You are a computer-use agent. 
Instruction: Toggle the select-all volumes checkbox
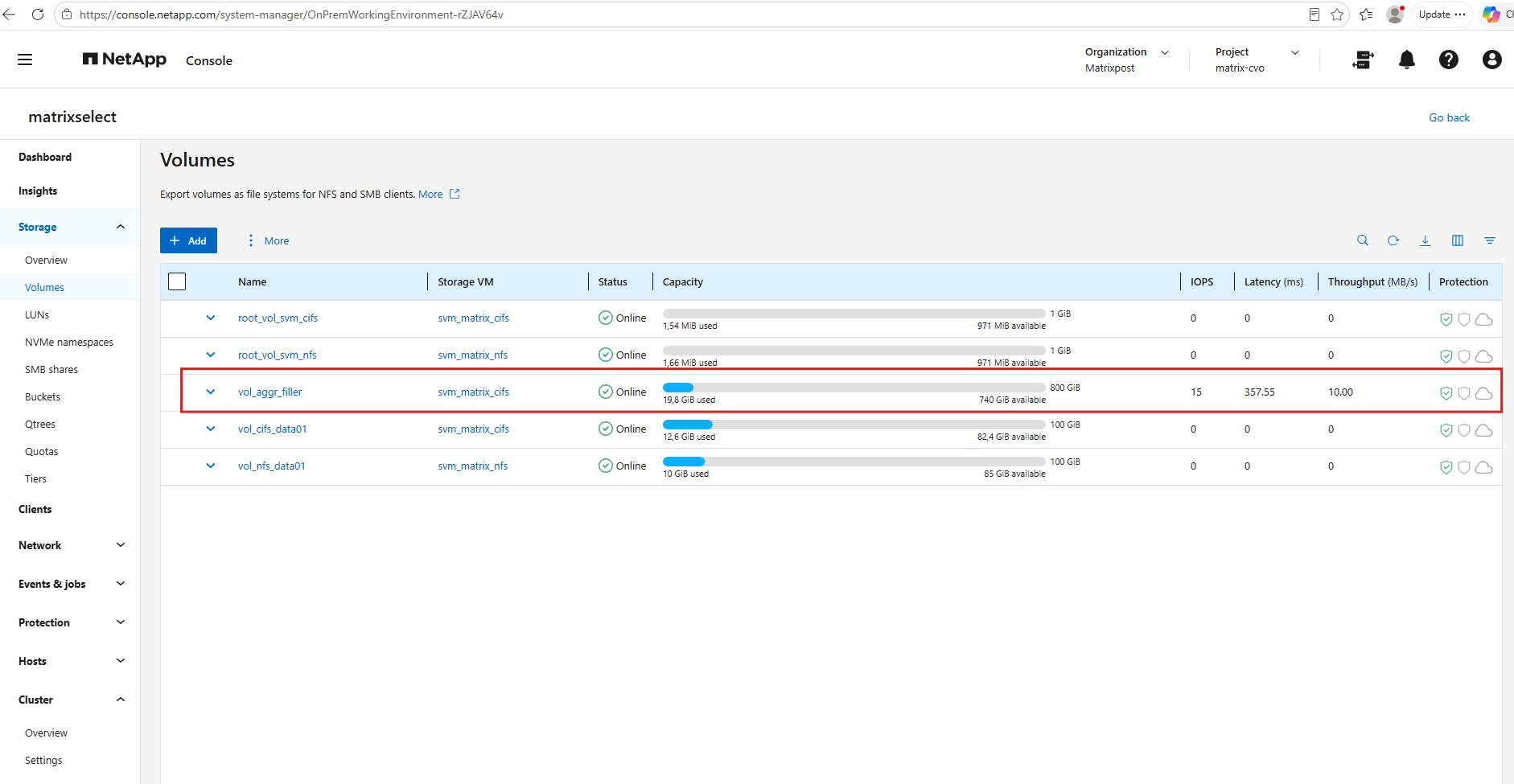177,281
